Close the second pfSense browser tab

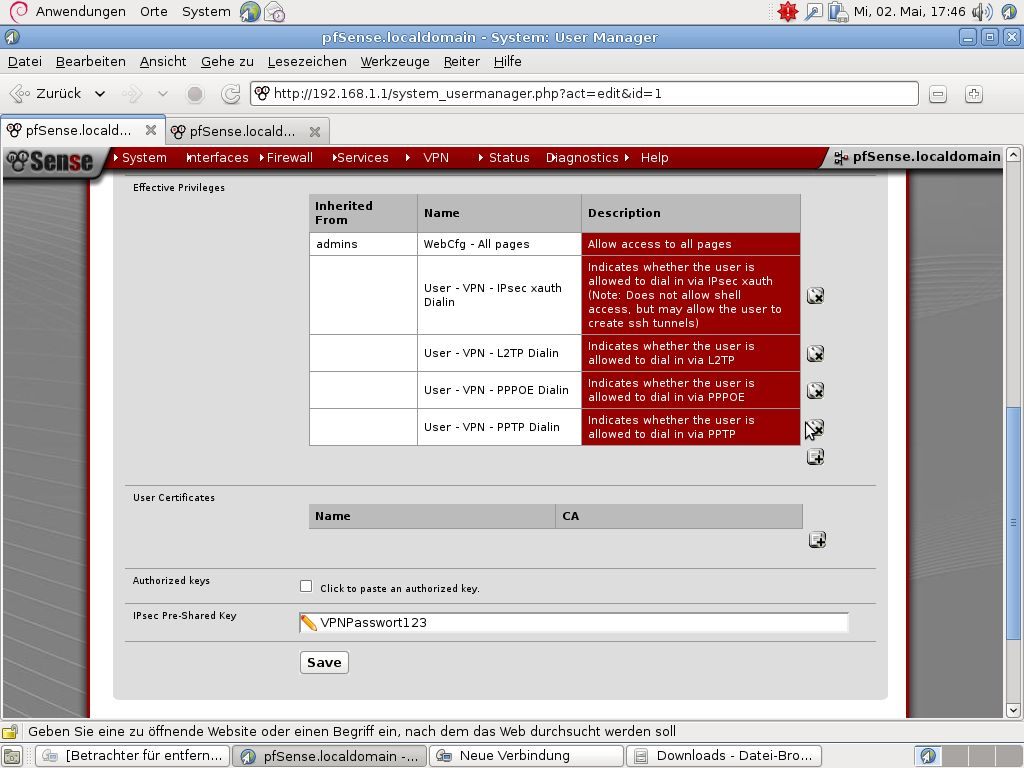click(x=315, y=131)
